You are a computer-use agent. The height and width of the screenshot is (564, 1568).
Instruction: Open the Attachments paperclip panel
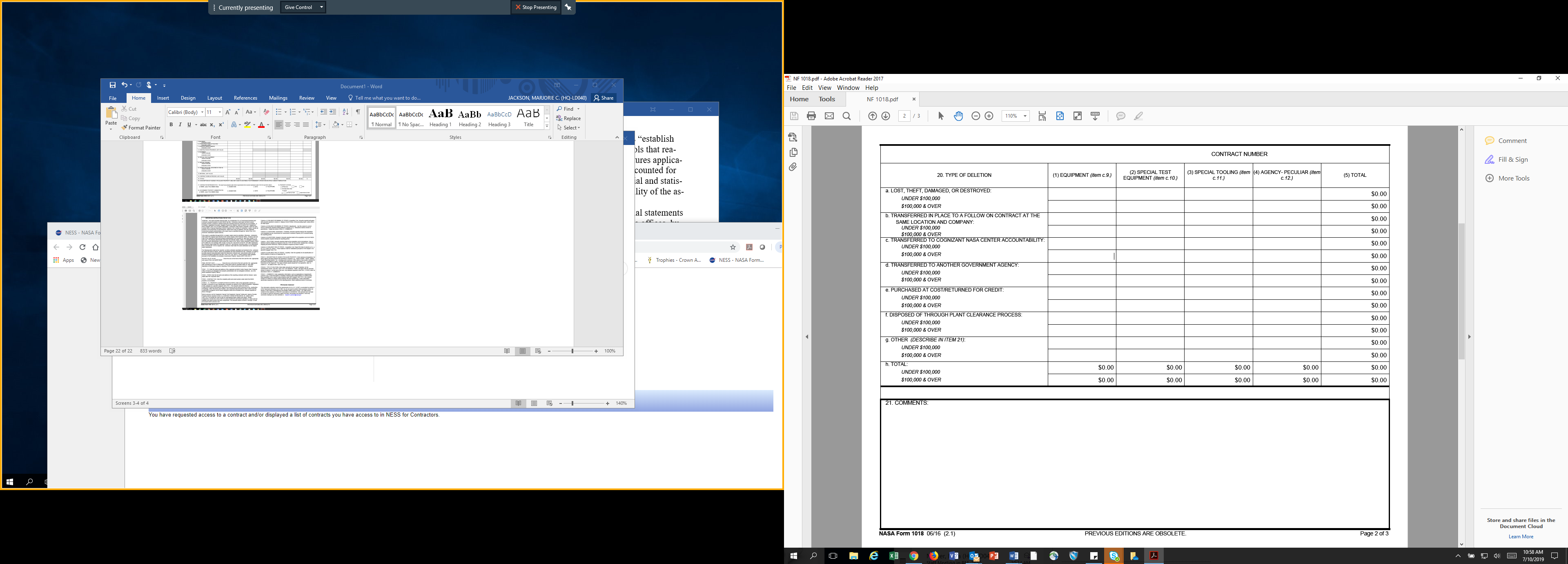click(x=793, y=167)
